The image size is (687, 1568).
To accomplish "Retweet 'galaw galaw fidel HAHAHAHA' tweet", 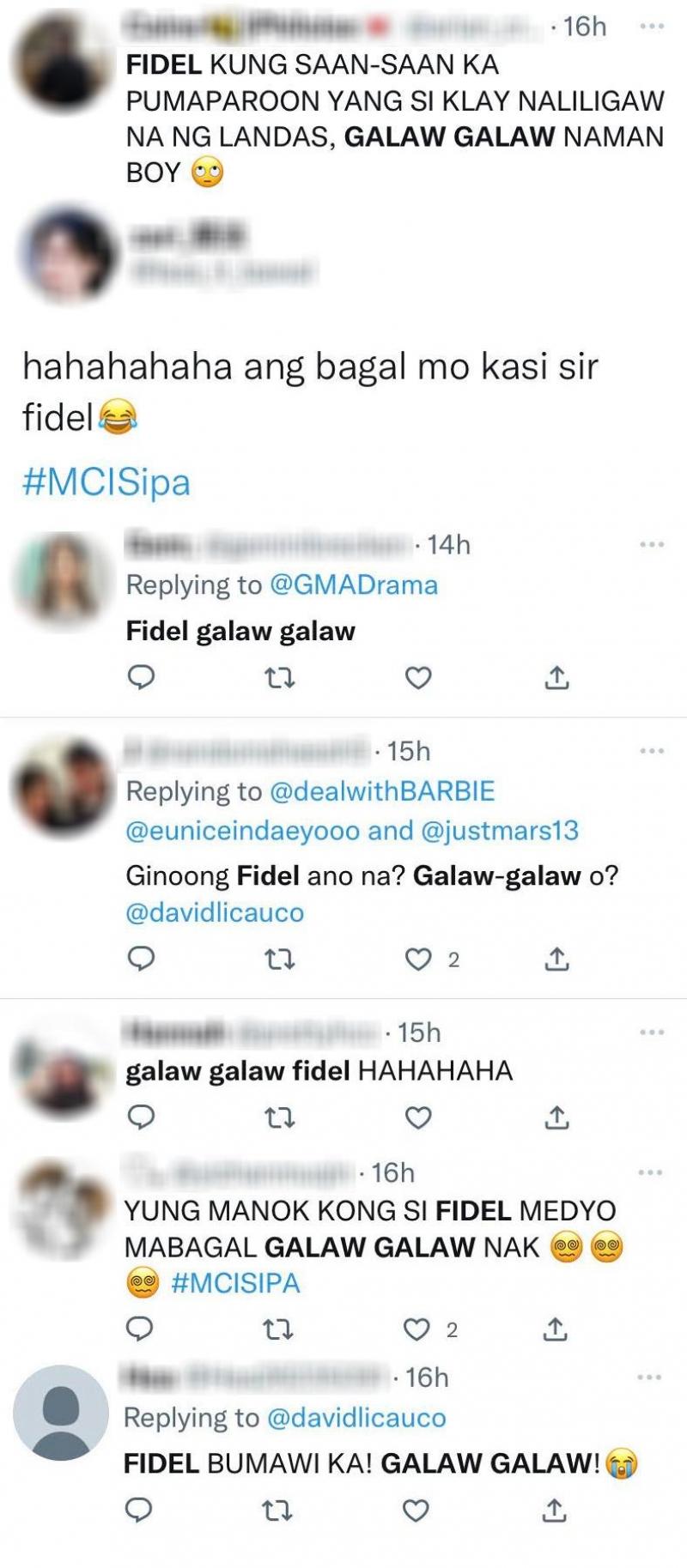I will click(279, 1117).
